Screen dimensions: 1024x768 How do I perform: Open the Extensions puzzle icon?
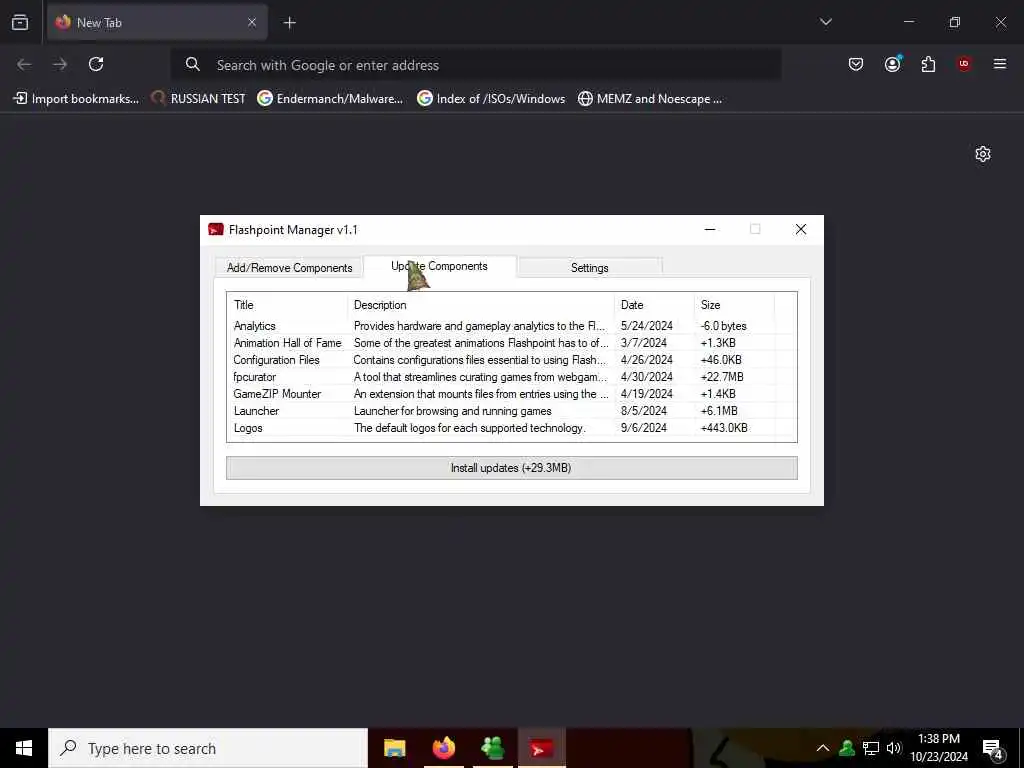tap(928, 64)
